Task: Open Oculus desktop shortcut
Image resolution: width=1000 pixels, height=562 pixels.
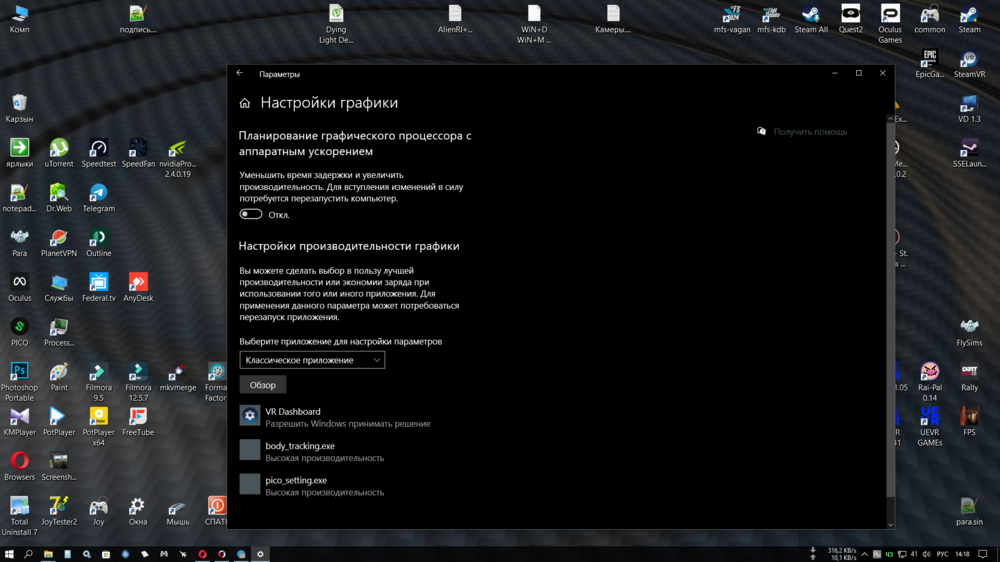Action: pos(19,288)
